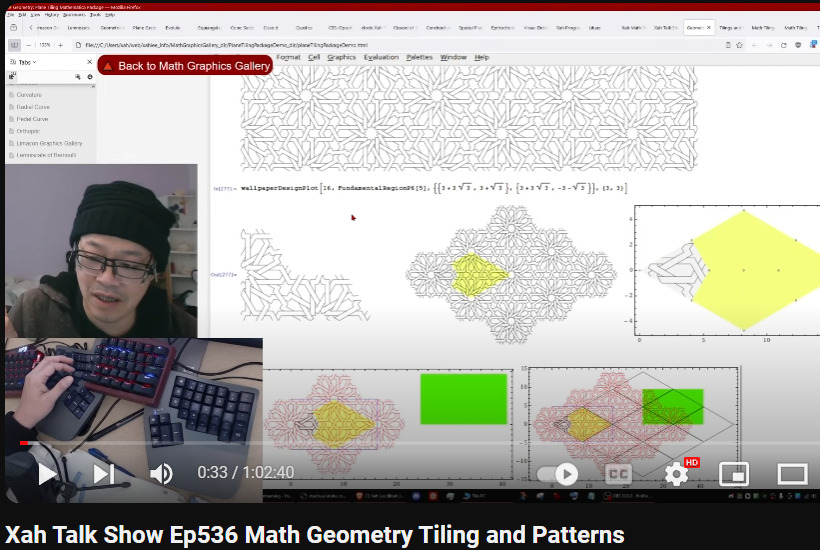Zoom in with the plus button
Viewport: 820px width, 550px height.
[x=61, y=45]
